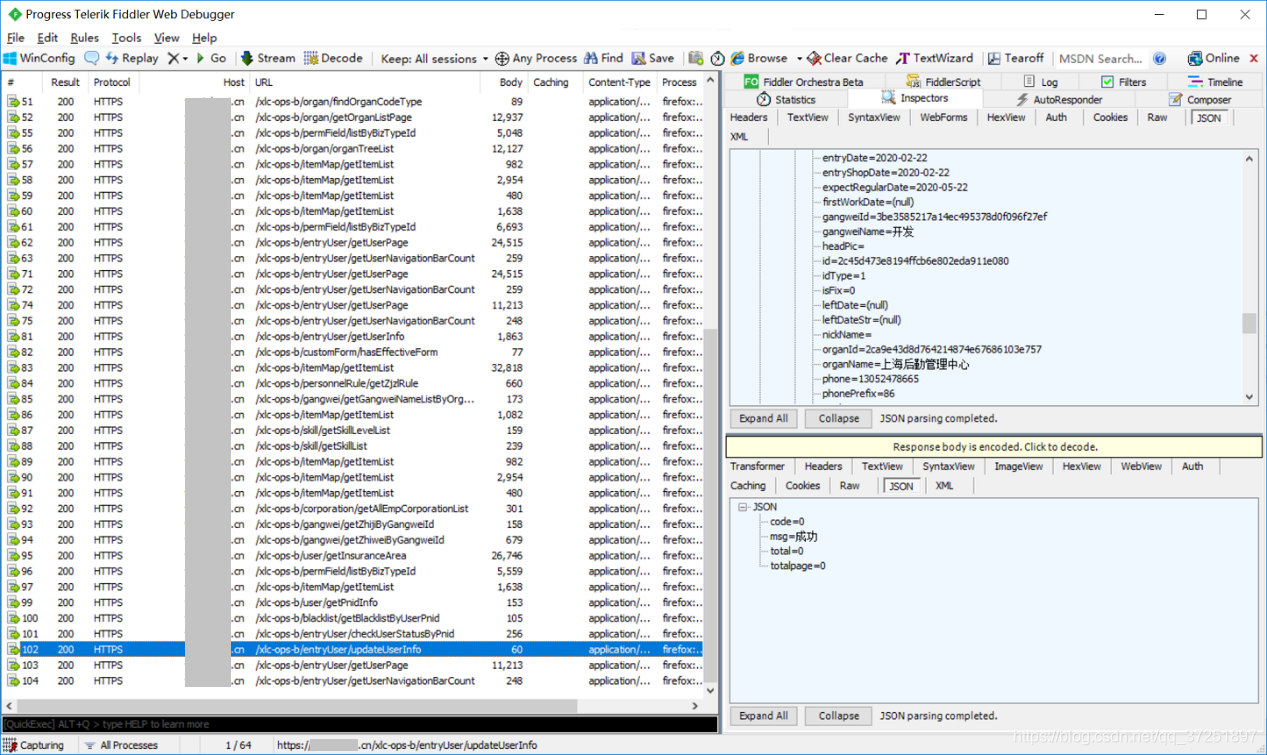Image resolution: width=1267 pixels, height=755 pixels.
Task: Open the Tools menu
Action: click(126, 38)
